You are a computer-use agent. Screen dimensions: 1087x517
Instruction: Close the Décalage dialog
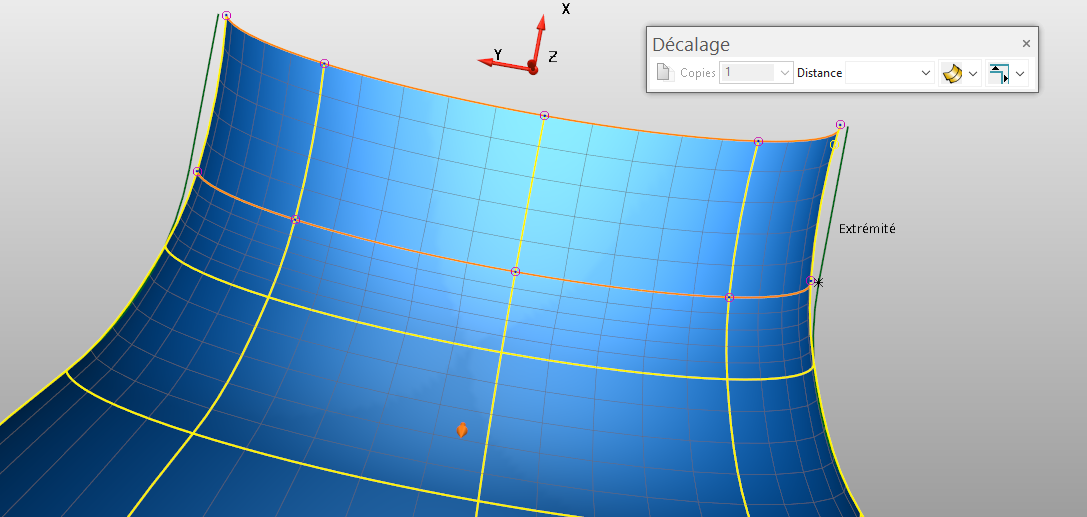click(x=1026, y=44)
